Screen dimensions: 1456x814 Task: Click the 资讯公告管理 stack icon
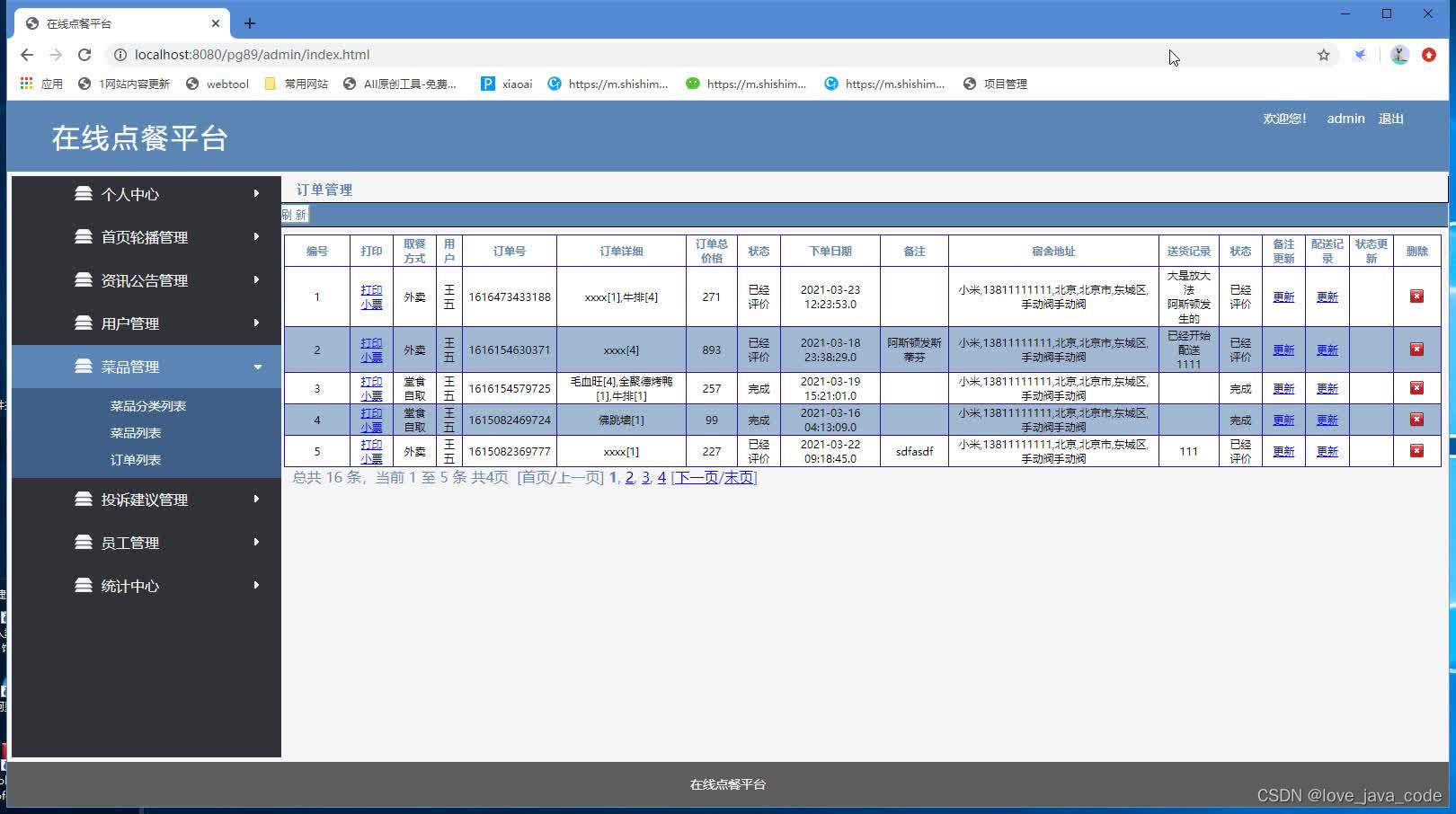click(x=84, y=279)
